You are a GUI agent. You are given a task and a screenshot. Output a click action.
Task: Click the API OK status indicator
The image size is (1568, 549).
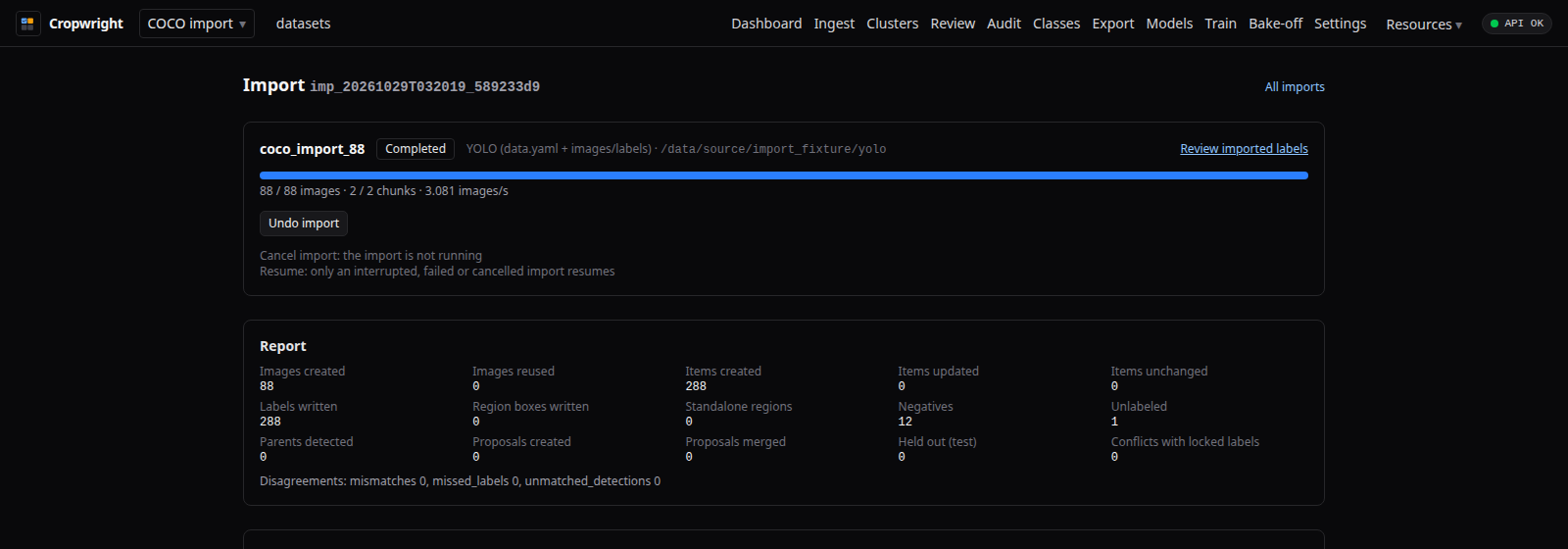click(1517, 24)
